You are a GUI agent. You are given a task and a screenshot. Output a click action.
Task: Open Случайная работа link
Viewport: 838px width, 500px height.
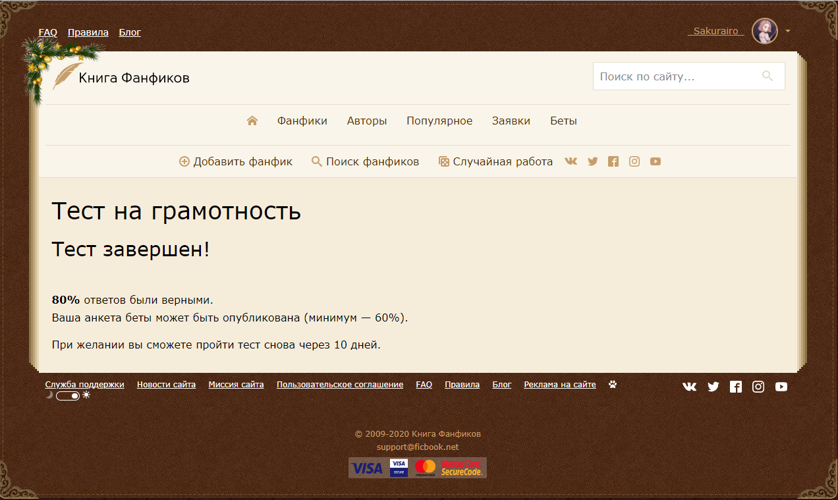pyautogui.click(x=495, y=161)
